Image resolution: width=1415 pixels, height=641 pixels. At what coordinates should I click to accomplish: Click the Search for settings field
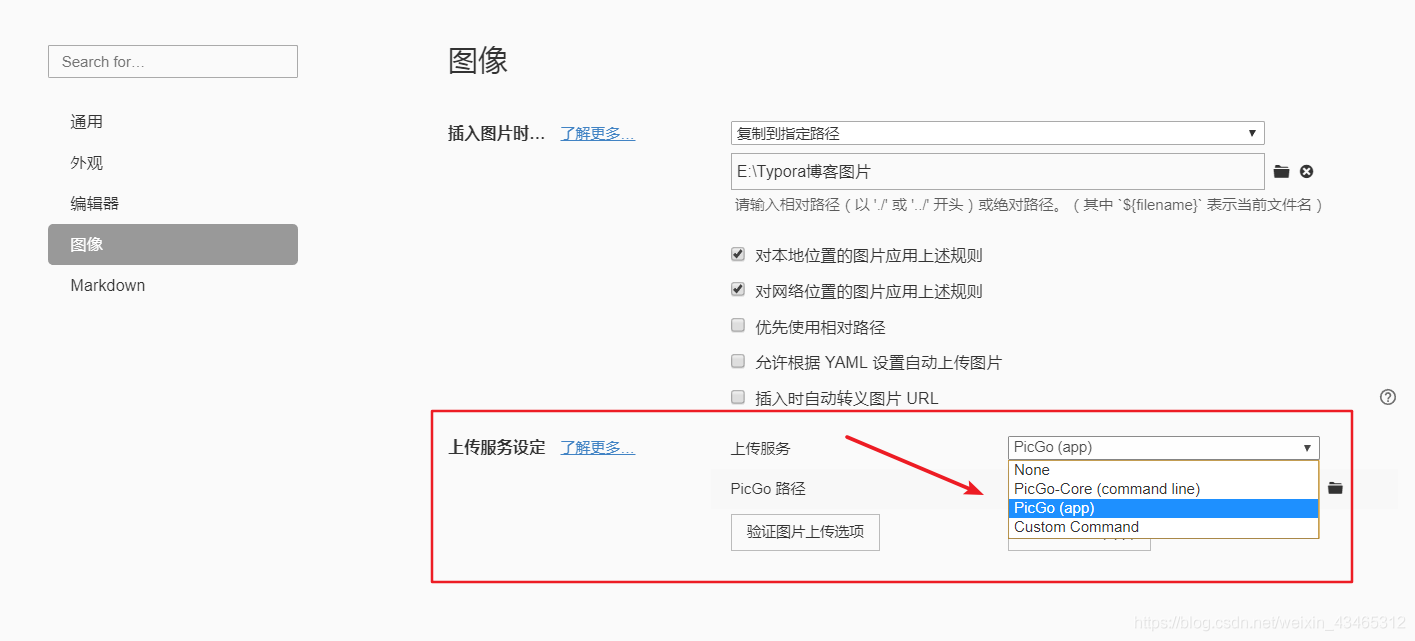(172, 61)
